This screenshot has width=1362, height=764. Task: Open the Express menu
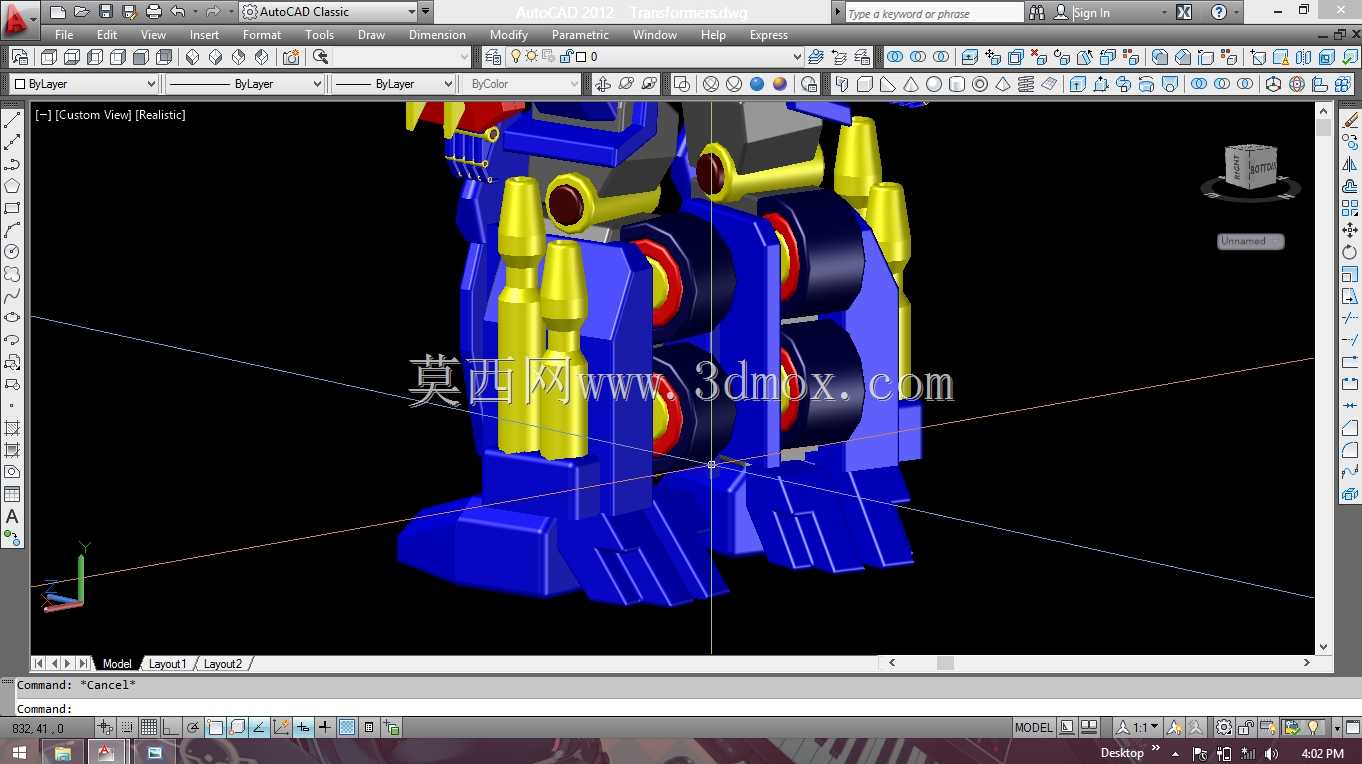769,35
